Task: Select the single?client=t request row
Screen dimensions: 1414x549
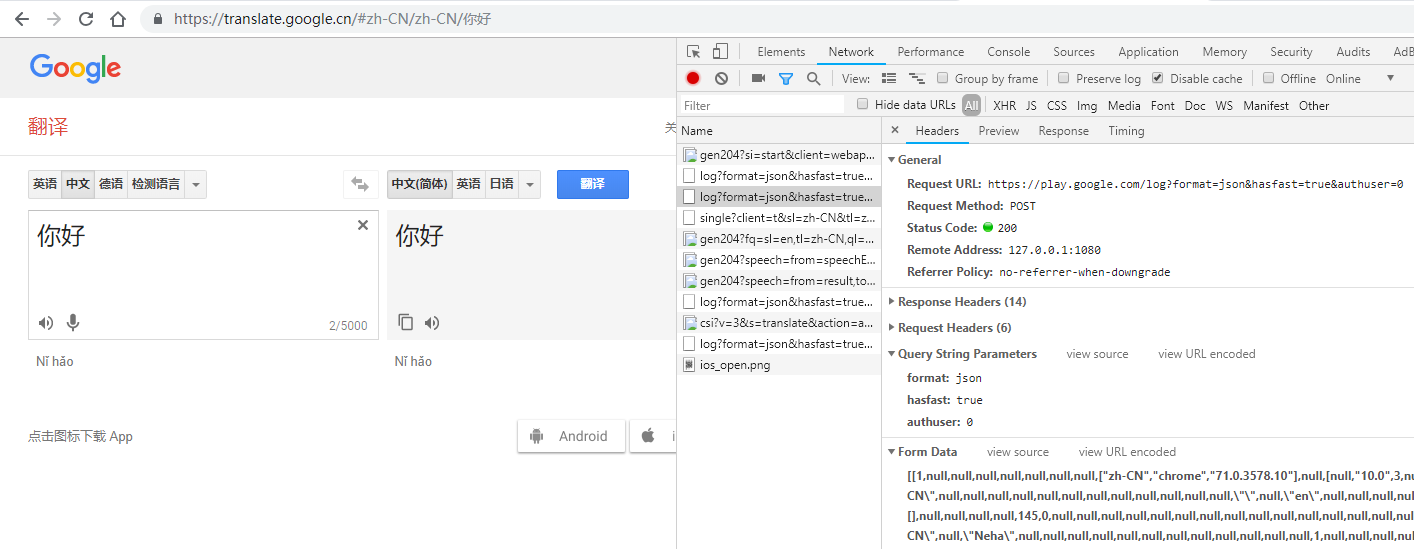Action: click(x=778, y=218)
